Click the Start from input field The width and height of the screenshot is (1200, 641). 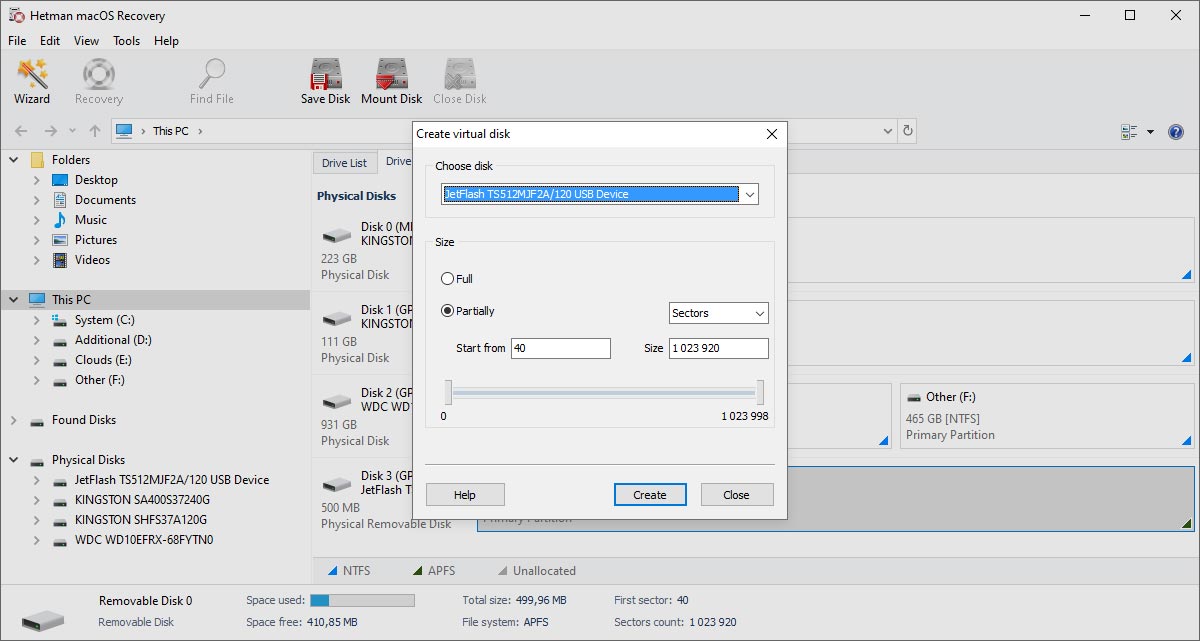coord(560,348)
